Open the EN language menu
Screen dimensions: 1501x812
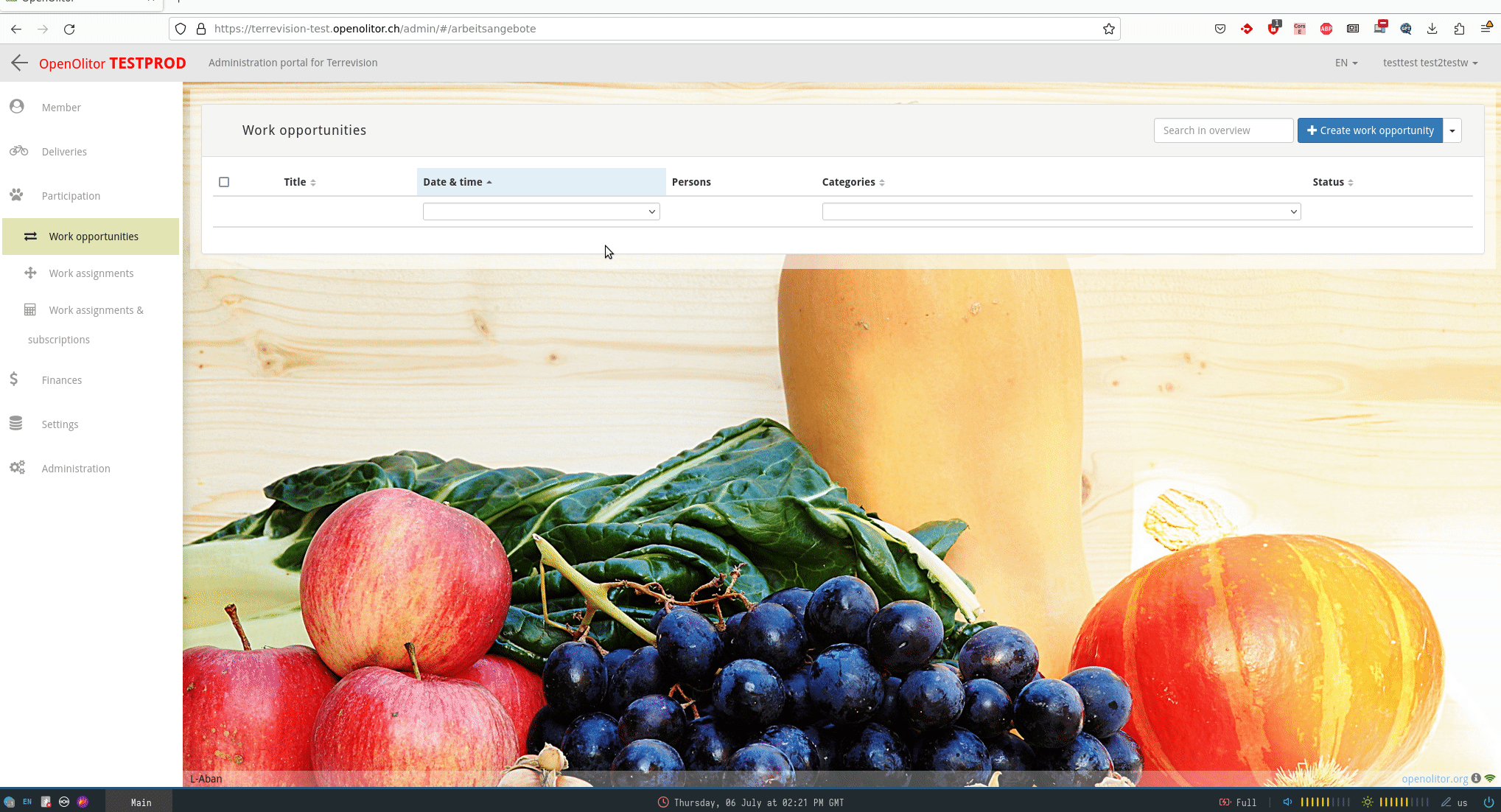coord(1346,63)
